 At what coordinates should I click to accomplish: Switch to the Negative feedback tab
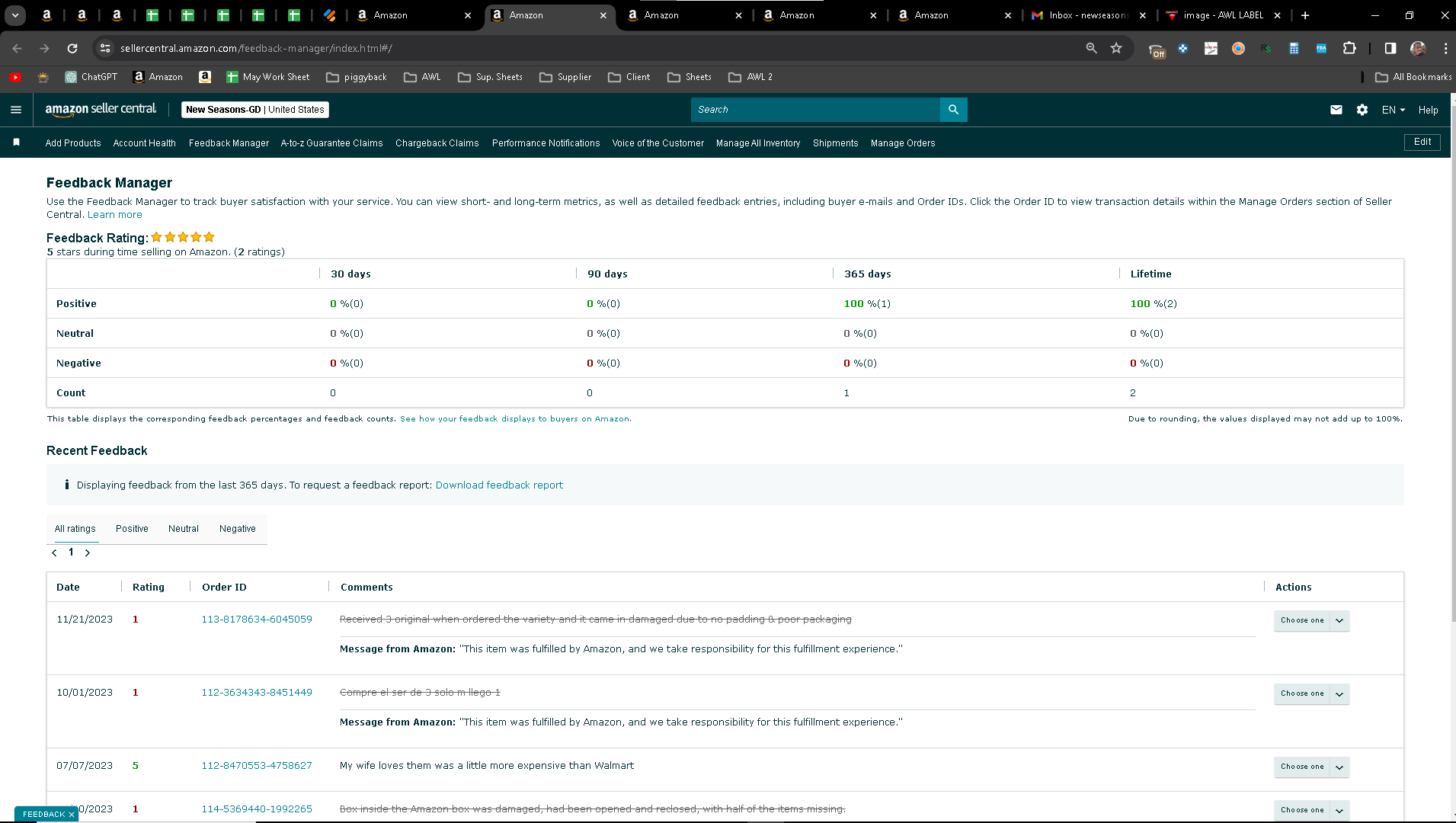click(x=238, y=529)
